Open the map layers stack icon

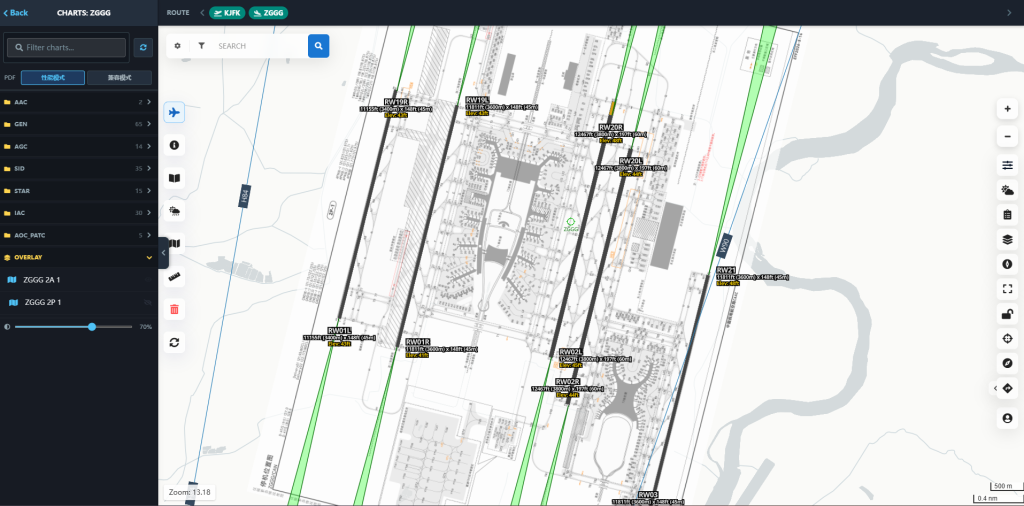1007,239
